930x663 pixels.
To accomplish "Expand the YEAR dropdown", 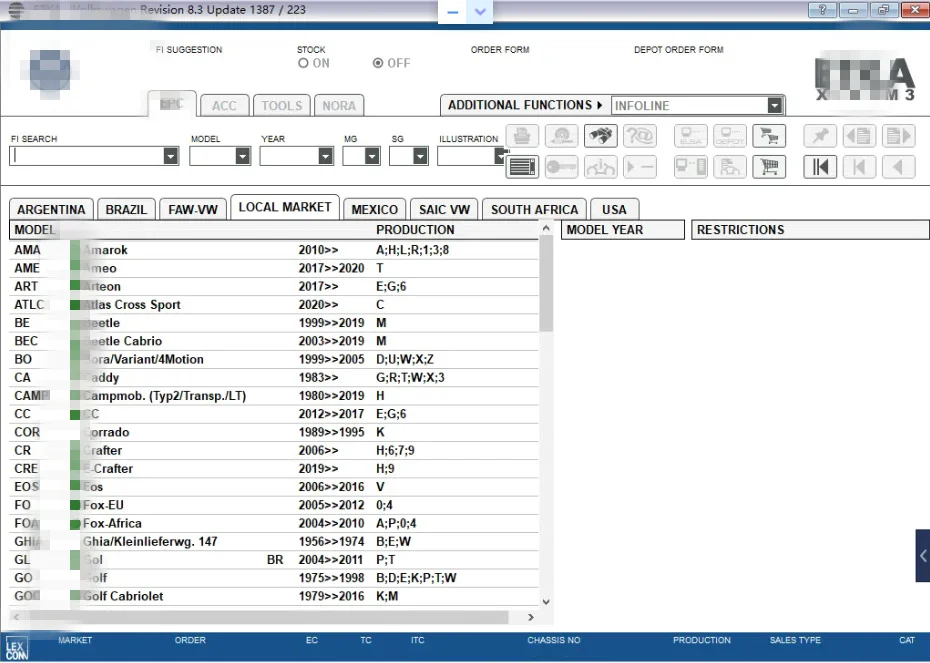I will 325,156.
